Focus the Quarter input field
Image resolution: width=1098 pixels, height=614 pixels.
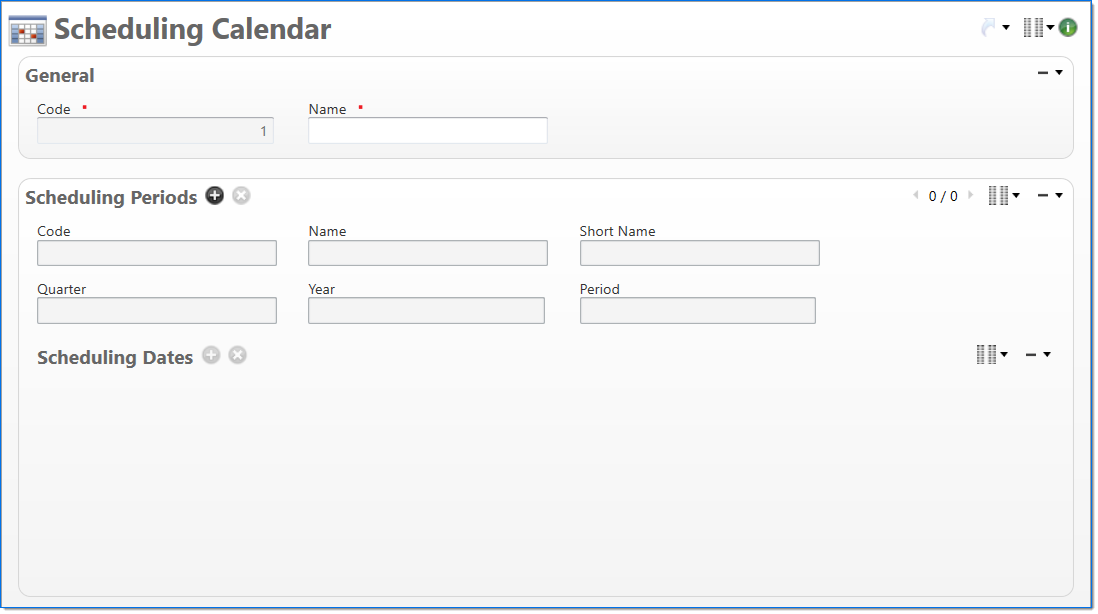[157, 311]
